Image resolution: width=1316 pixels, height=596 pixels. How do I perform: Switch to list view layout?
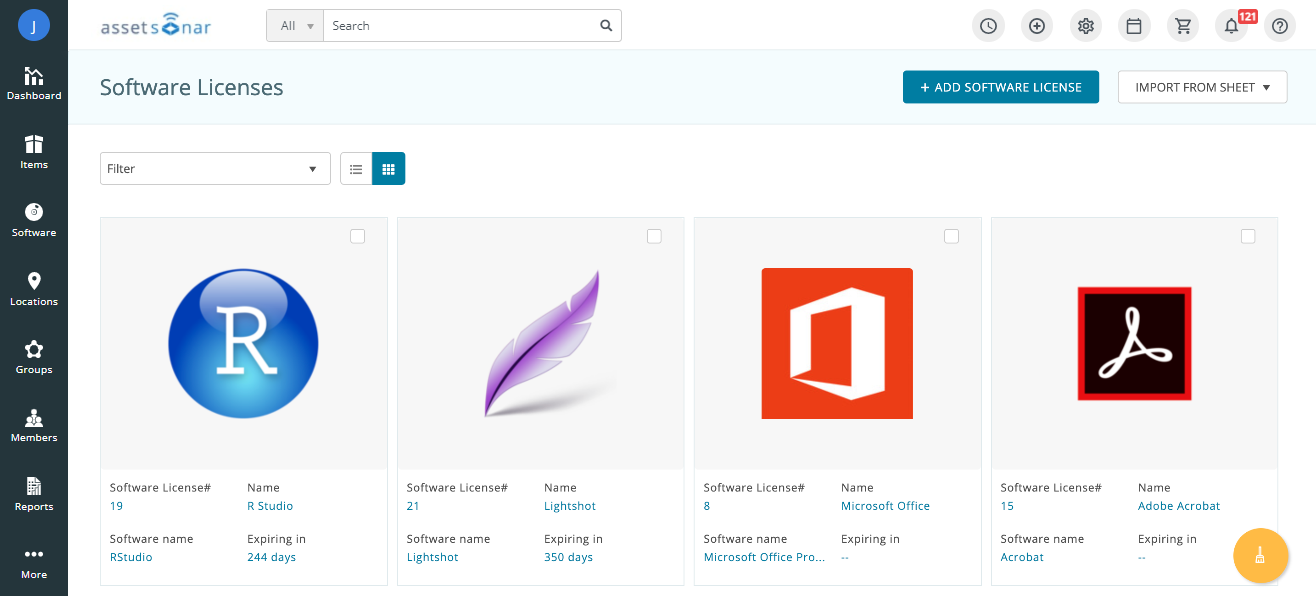coord(356,169)
